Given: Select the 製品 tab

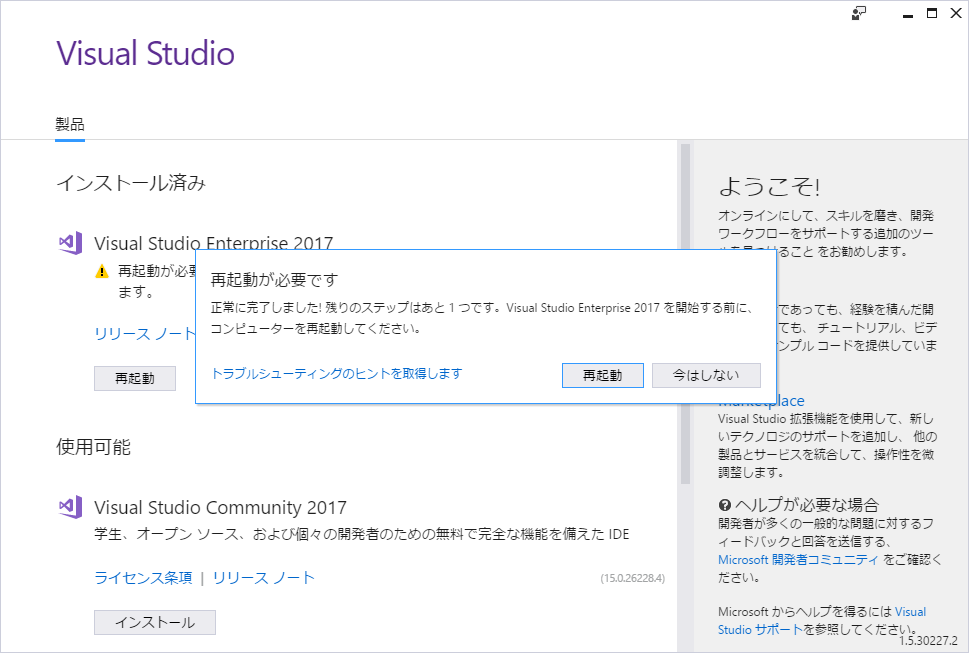Looking at the screenshot, I should pos(70,125).
